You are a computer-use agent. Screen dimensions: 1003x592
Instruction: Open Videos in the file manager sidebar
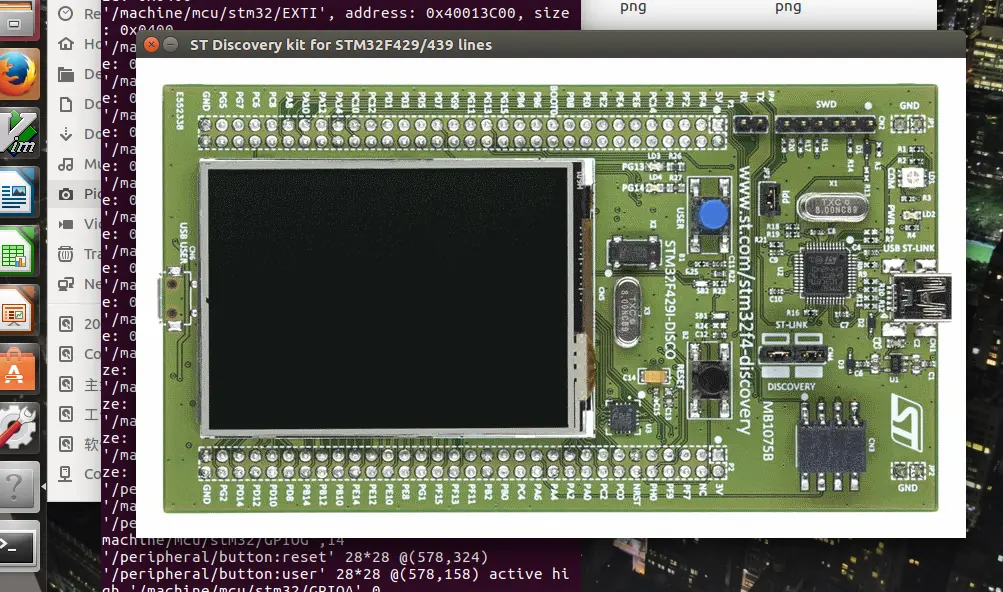point(74,223)
